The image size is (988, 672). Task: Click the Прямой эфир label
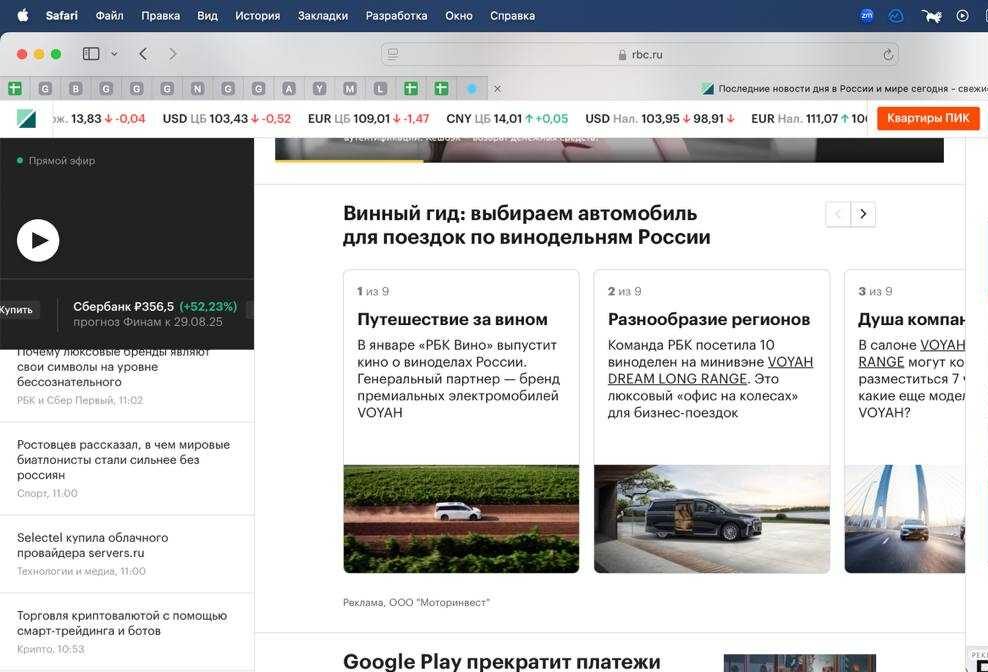click(62, 161)
